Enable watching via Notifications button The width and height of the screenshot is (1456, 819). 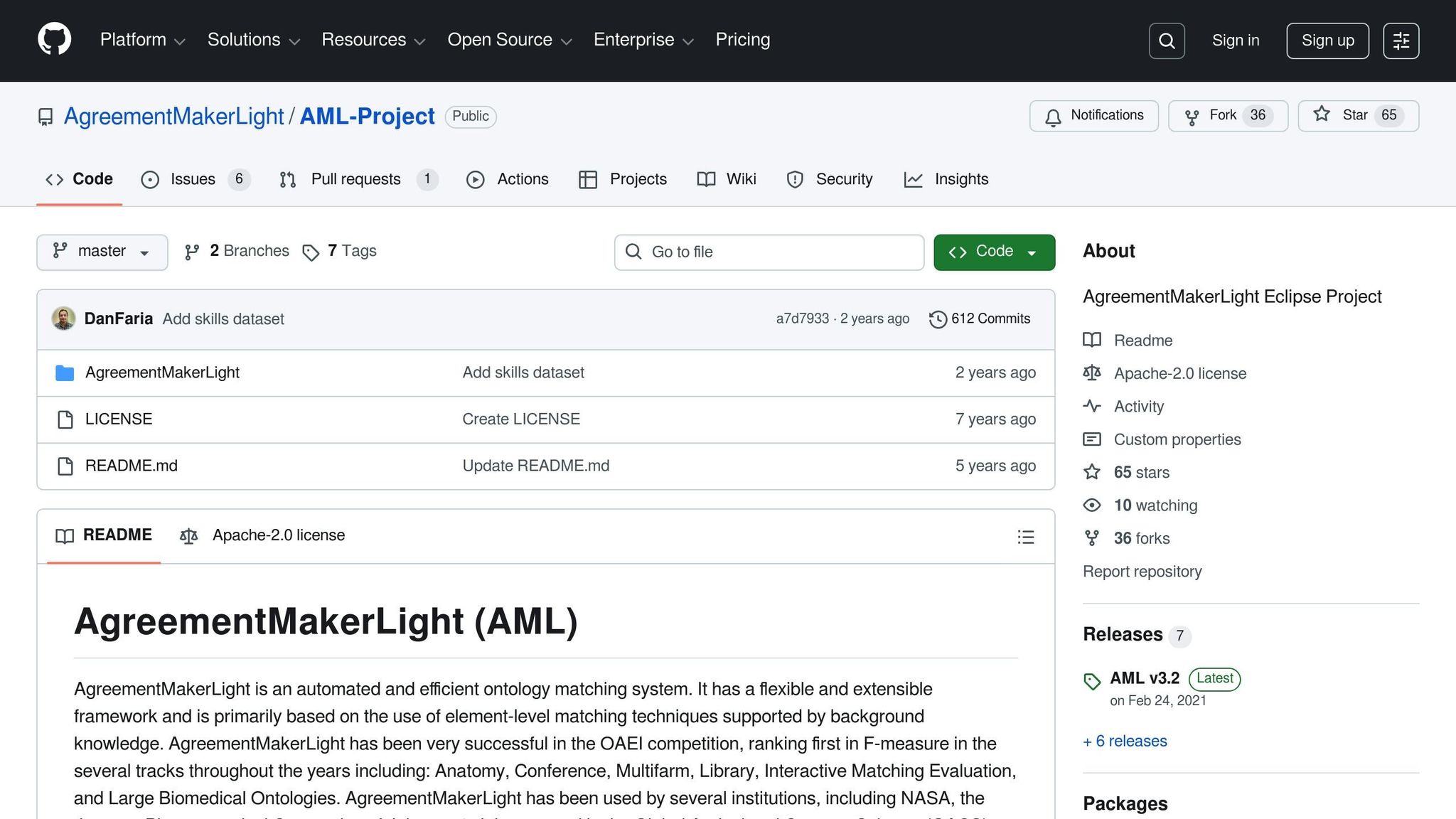click(1093, 115)
